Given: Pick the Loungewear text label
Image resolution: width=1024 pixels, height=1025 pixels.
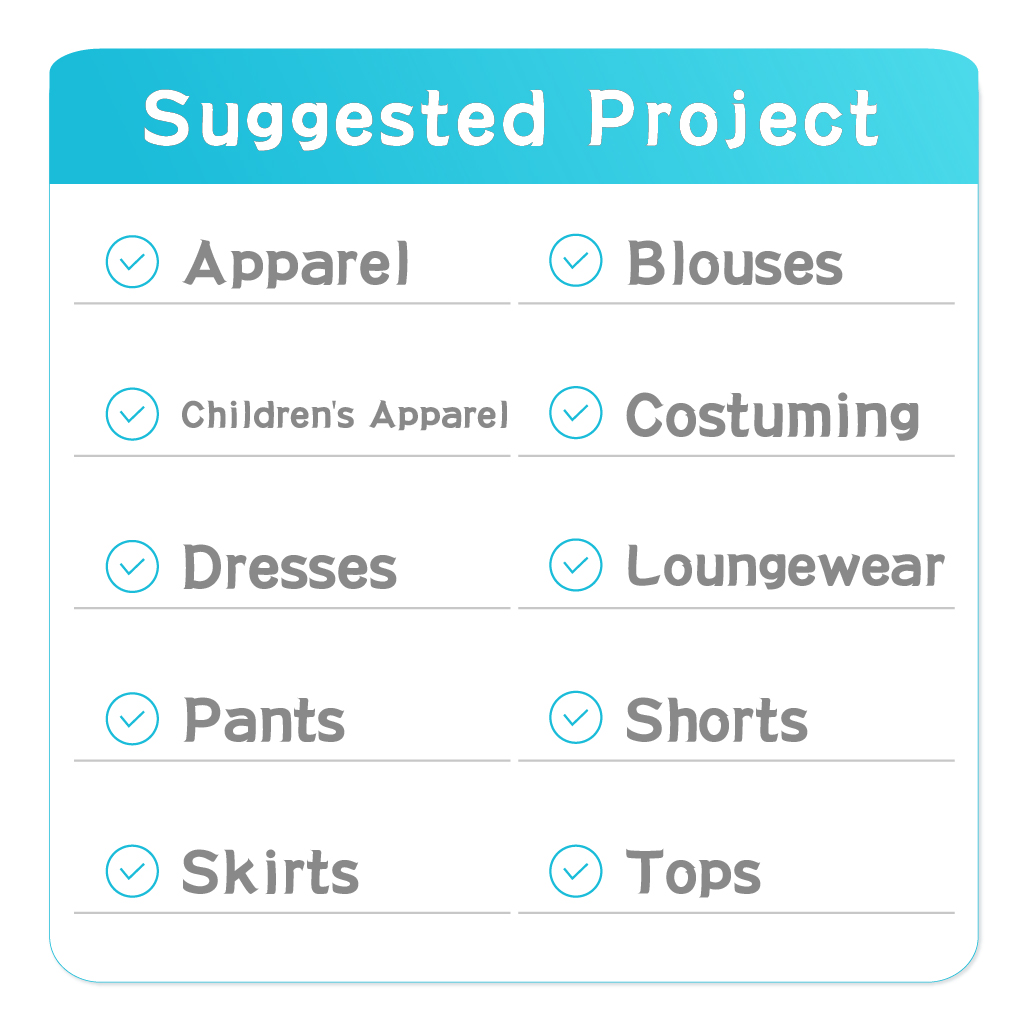Looking at the screenshot, I should click(786, 567).
